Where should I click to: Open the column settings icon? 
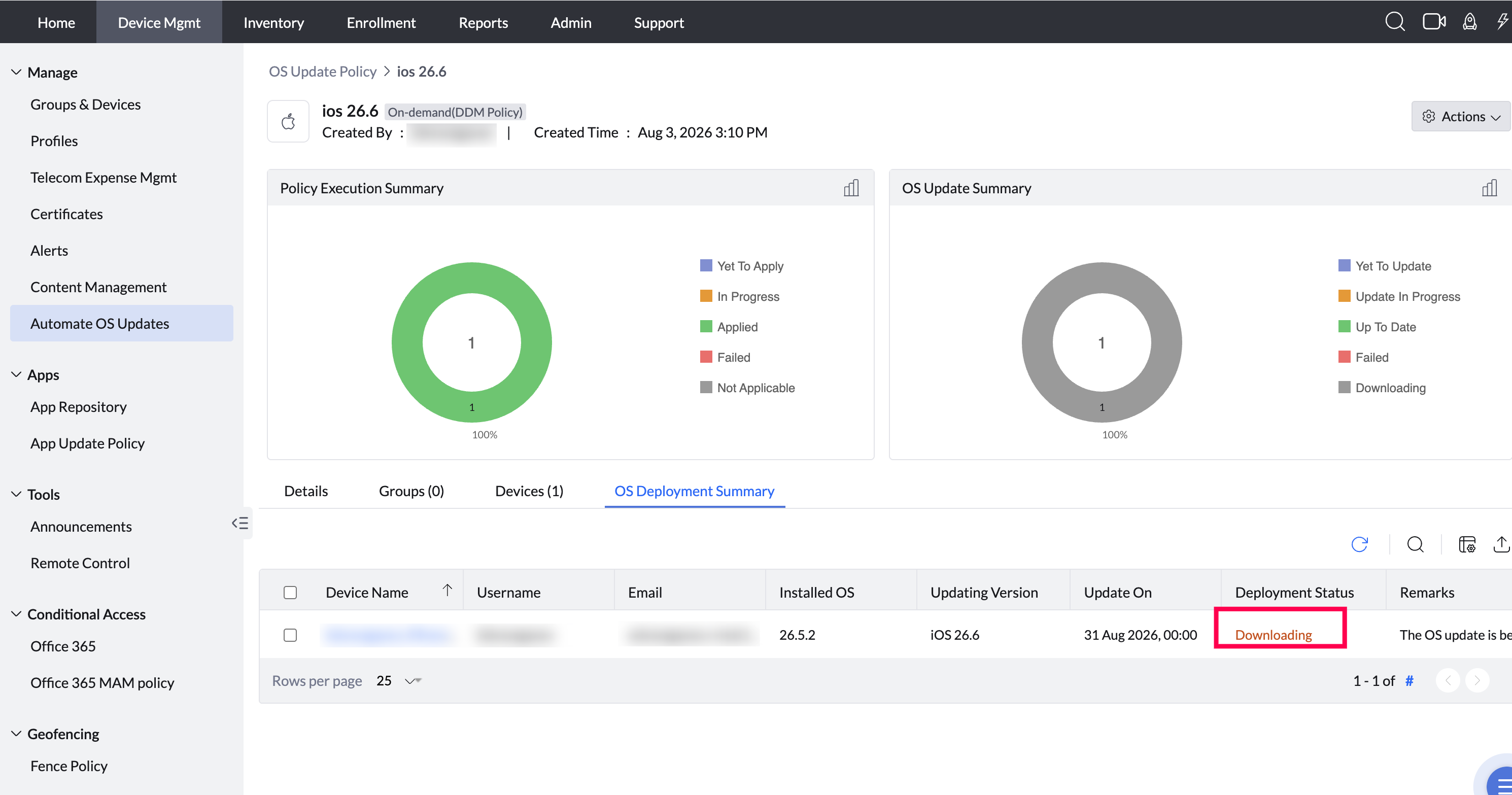pyautogui.click(x=1467, y=544)
